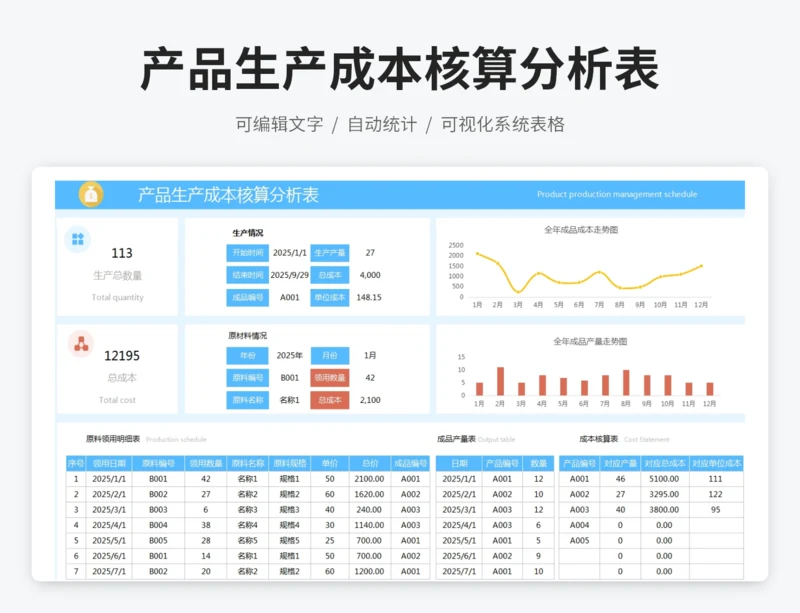Click the unit cost cell 122
The height and width of the screenshot is (613, 800).
pos(715,494)
